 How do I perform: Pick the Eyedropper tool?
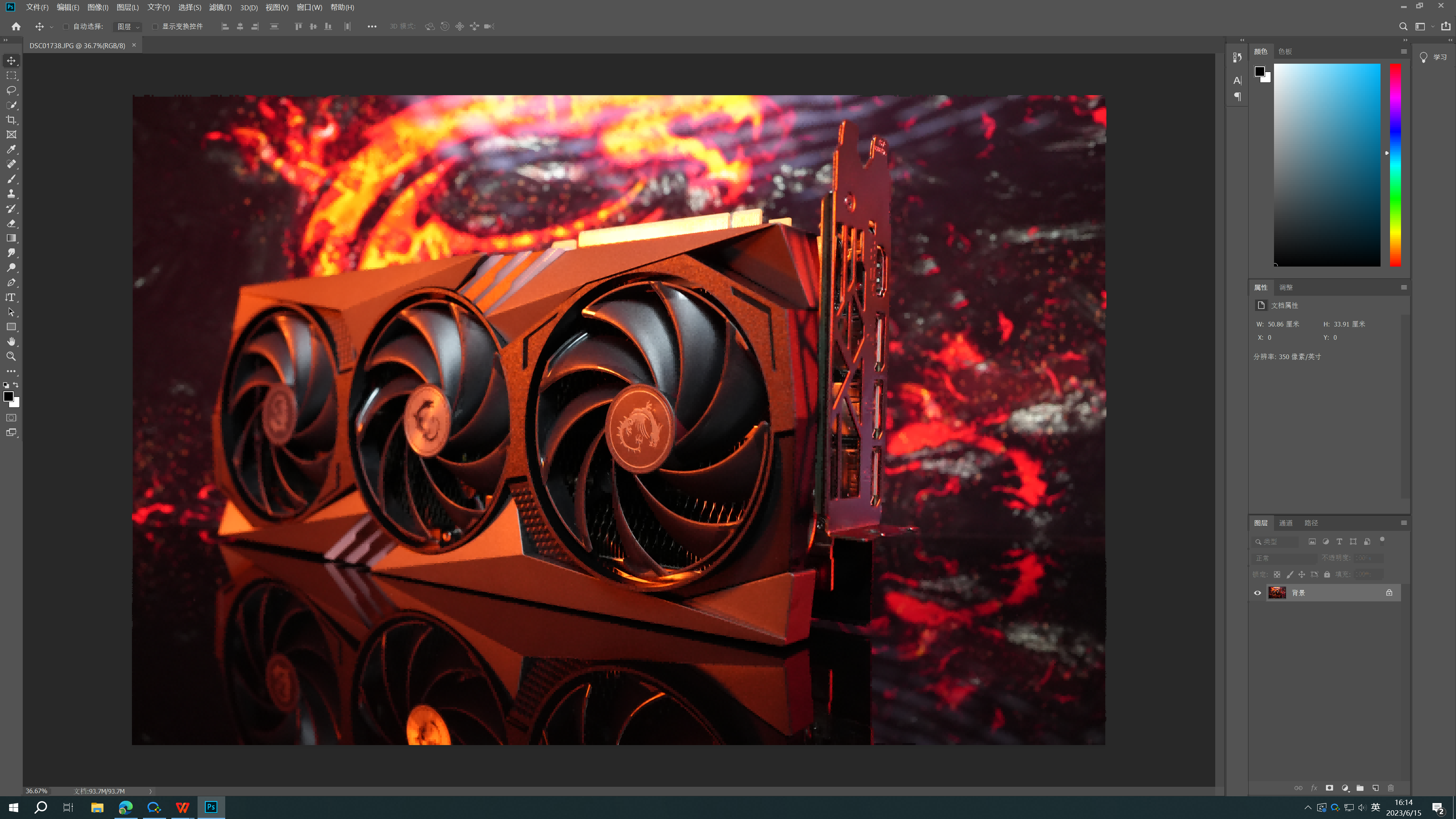click(11, 150)
